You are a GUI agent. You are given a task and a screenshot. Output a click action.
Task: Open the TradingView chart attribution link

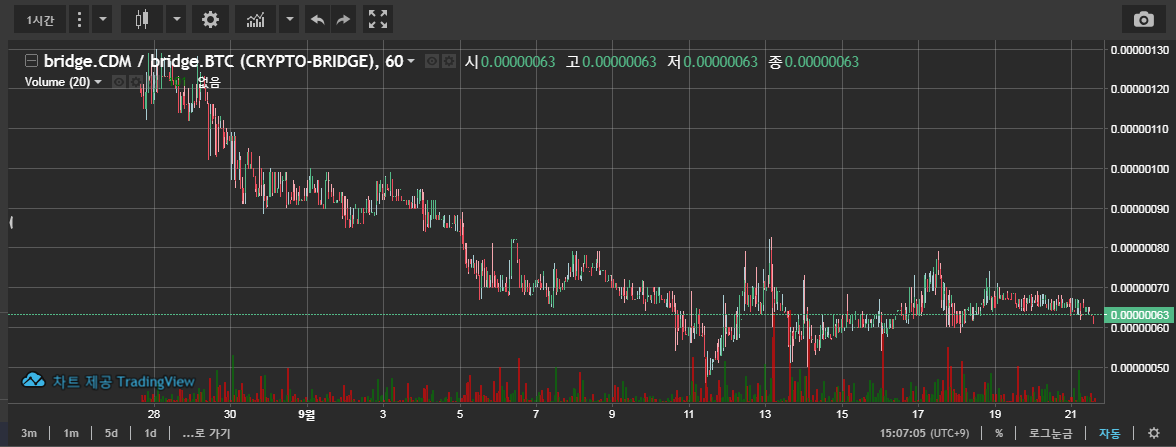click(123, 381)
